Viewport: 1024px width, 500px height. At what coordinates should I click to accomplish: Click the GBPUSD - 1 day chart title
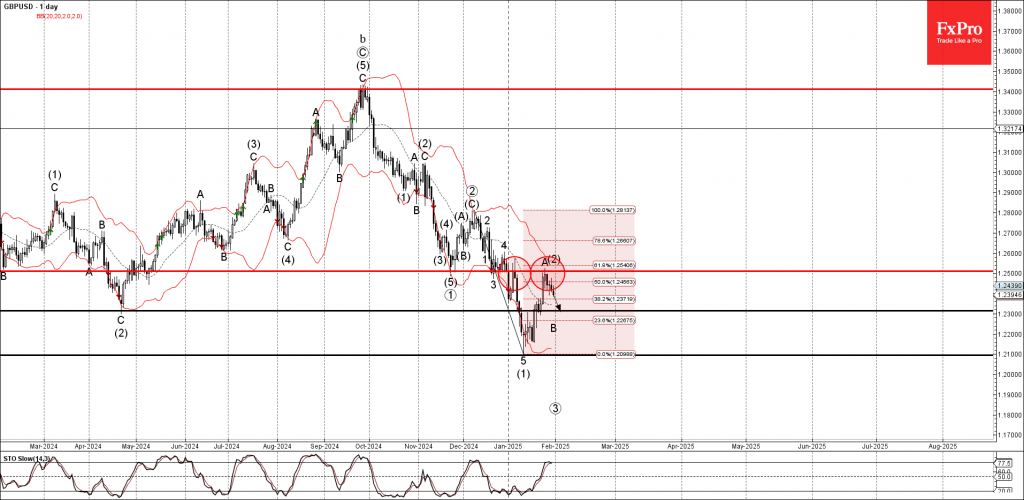(x=33, y=7)
